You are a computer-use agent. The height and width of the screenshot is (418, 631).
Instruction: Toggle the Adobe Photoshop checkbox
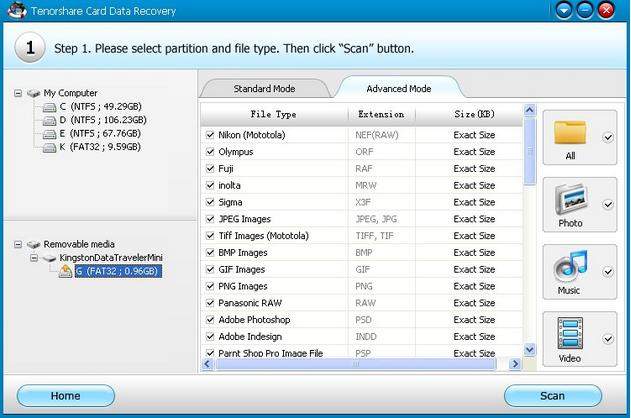pyautogui.click(x=210, y=320)
